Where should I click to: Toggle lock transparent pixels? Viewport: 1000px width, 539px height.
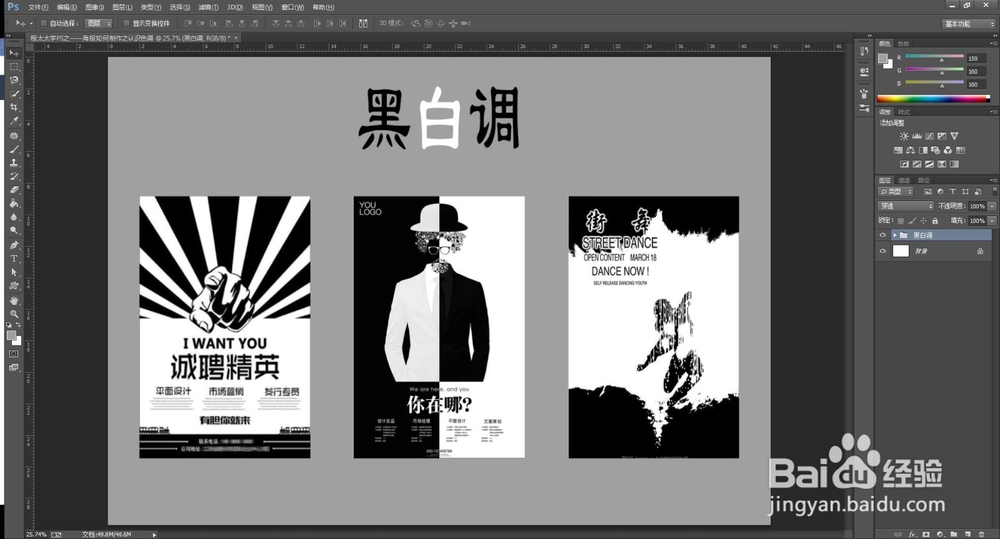[x=901, y=221]
